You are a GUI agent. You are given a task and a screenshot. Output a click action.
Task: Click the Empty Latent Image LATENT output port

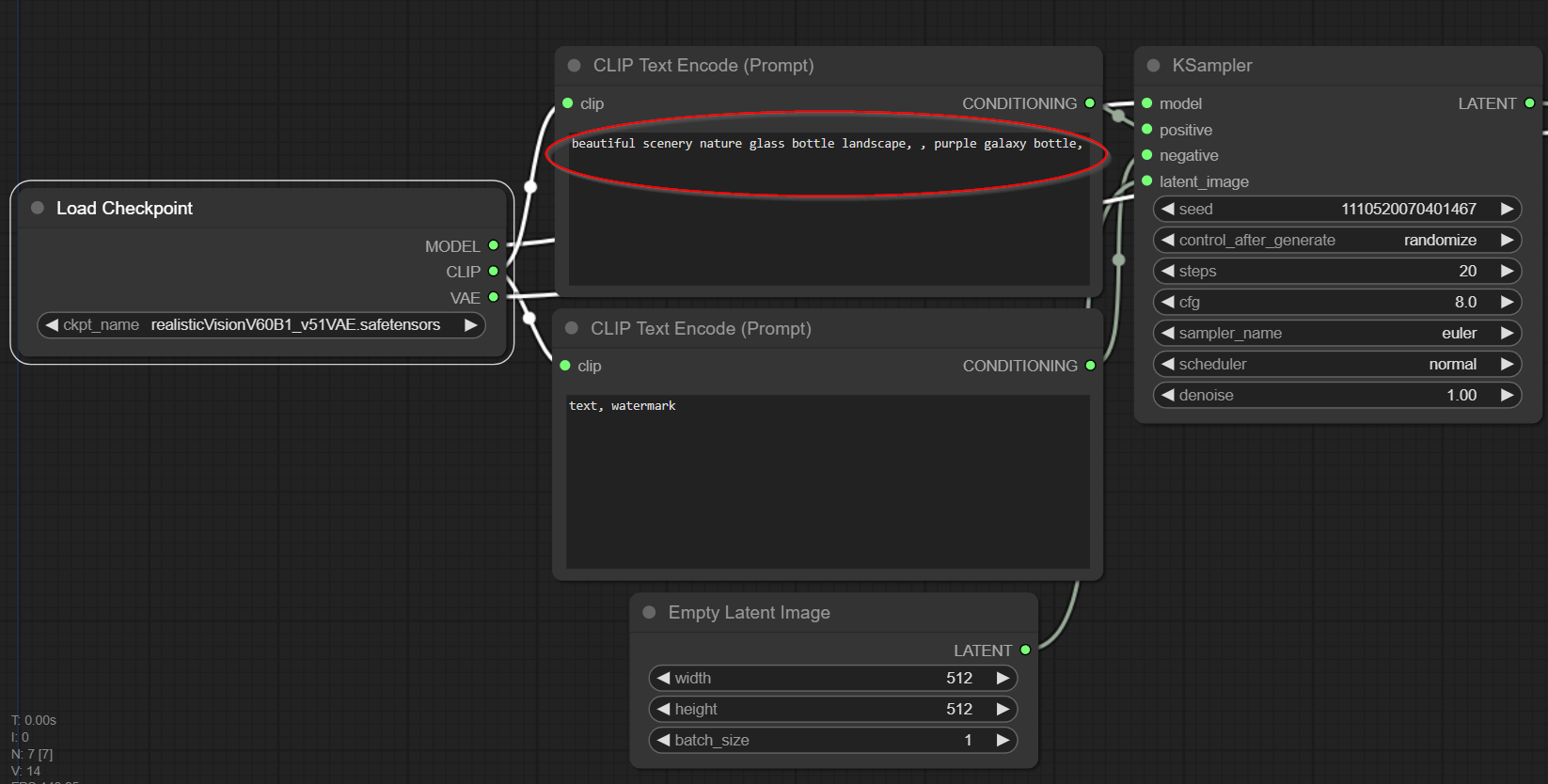[x=1025, y=650]
